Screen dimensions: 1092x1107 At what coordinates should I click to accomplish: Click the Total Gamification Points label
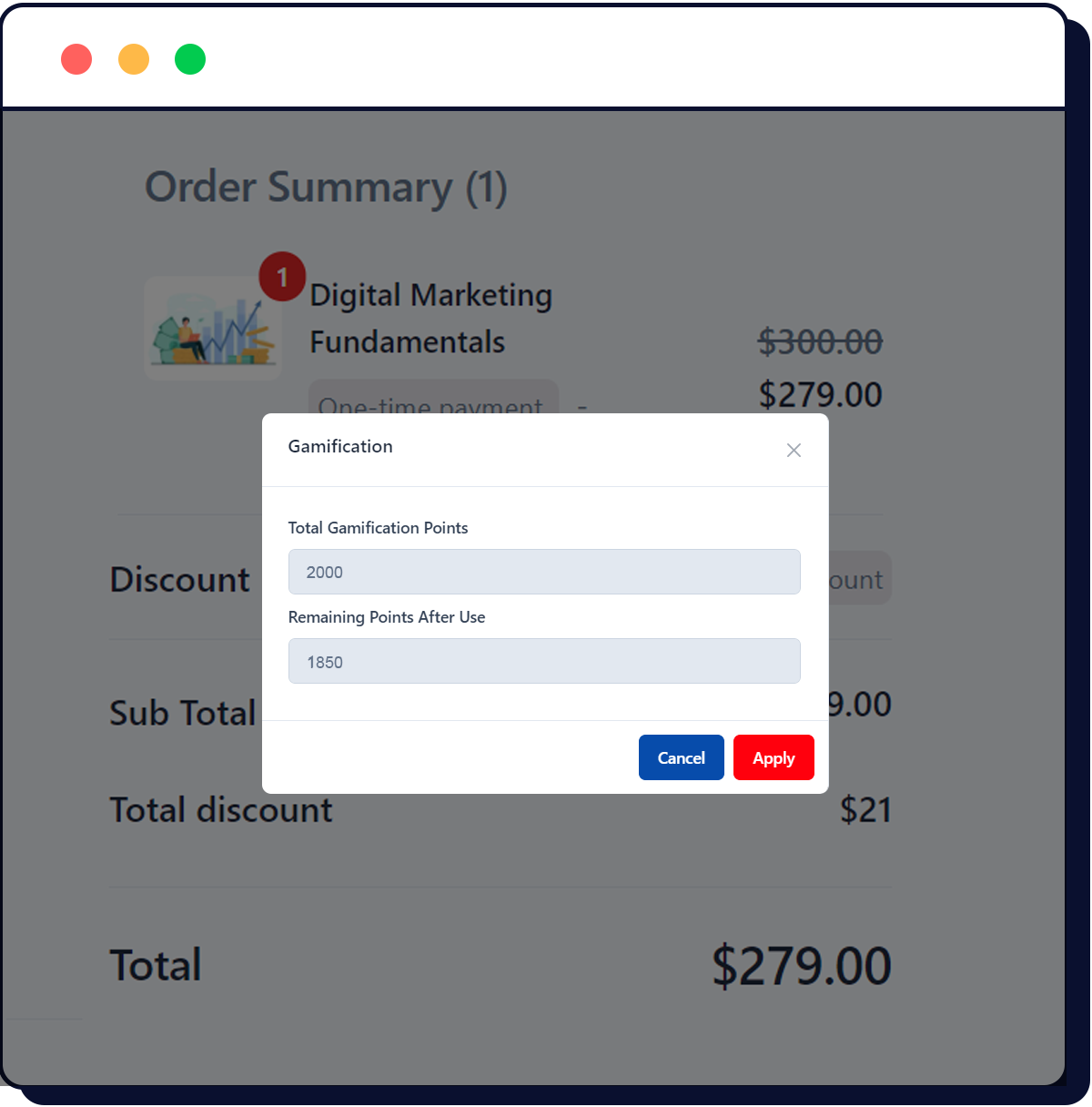[x=378, y=528]
